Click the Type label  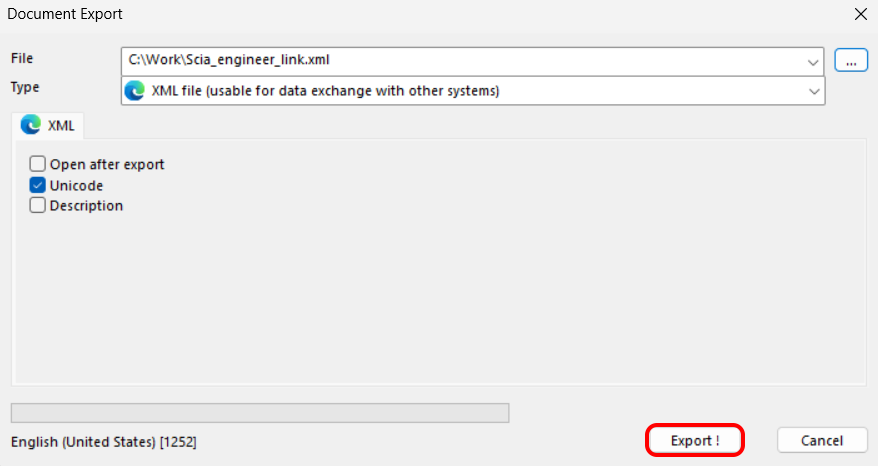pyautogui.click(x=25, y=87)
